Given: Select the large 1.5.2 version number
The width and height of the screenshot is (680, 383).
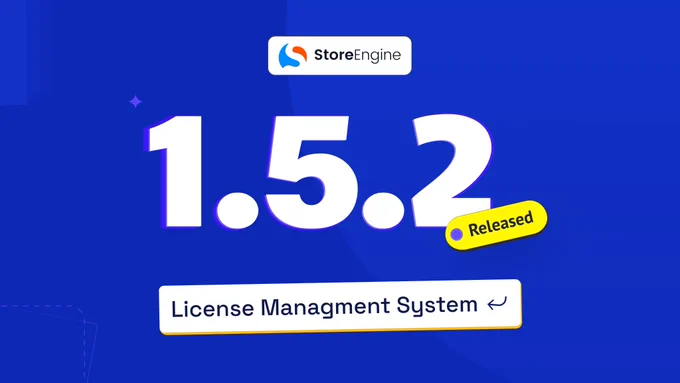Looking at the screenshot, I should [319, 171].
